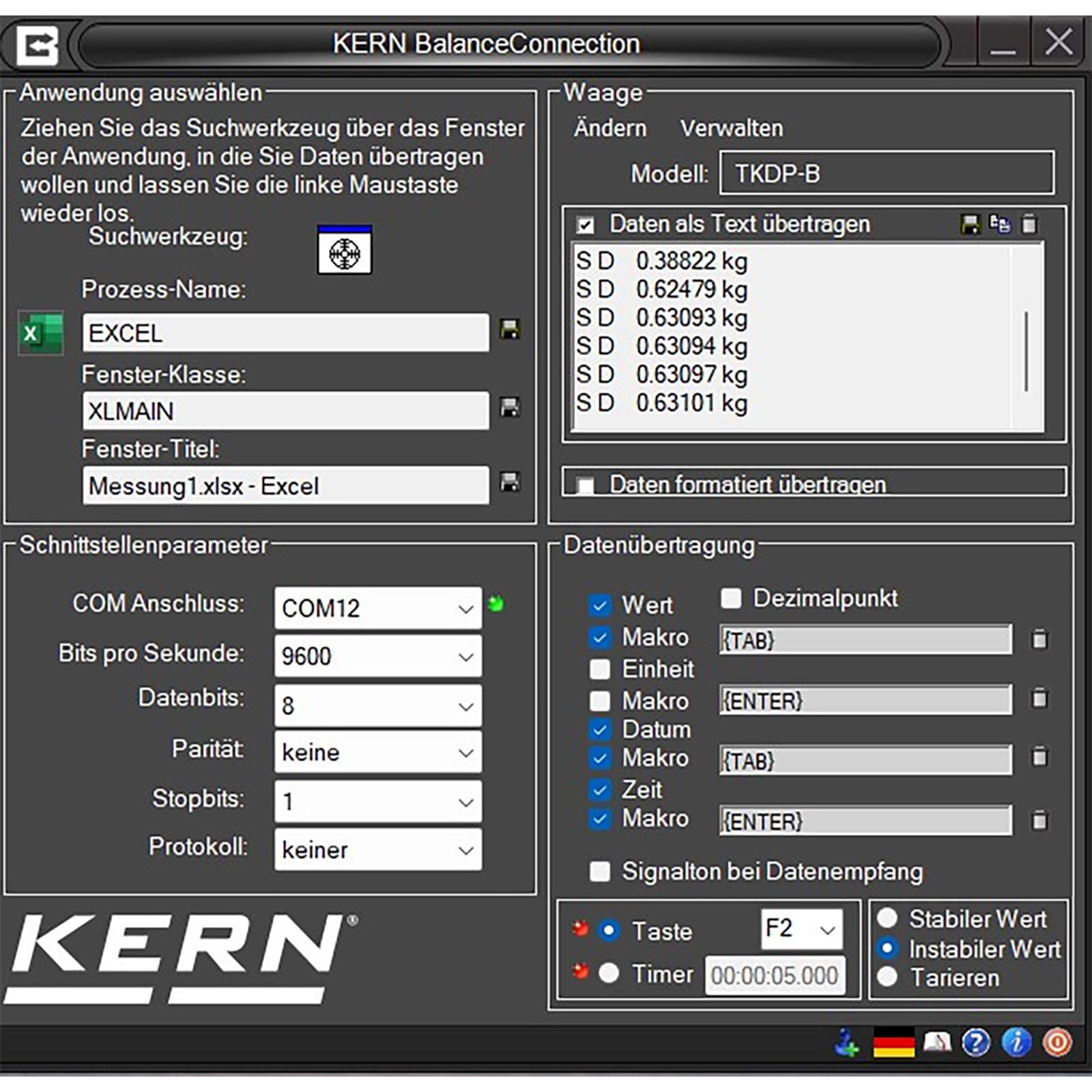This screenshot has height=1092, width=1092.
Task: Click the Excel application icon
Action: coord(41,333)
